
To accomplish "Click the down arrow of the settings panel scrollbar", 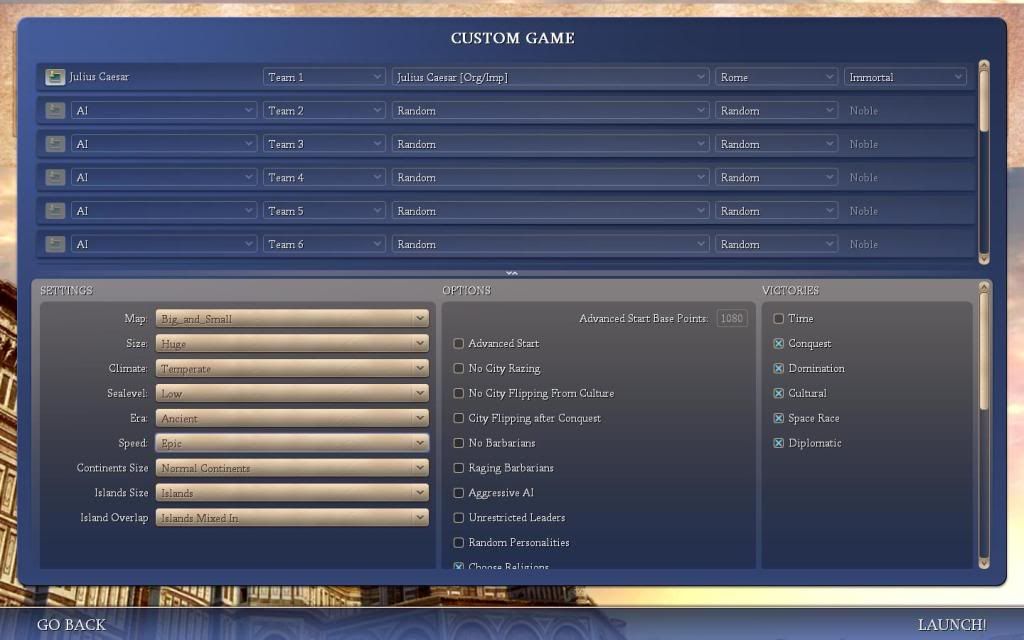I will [x=984, y=562].
